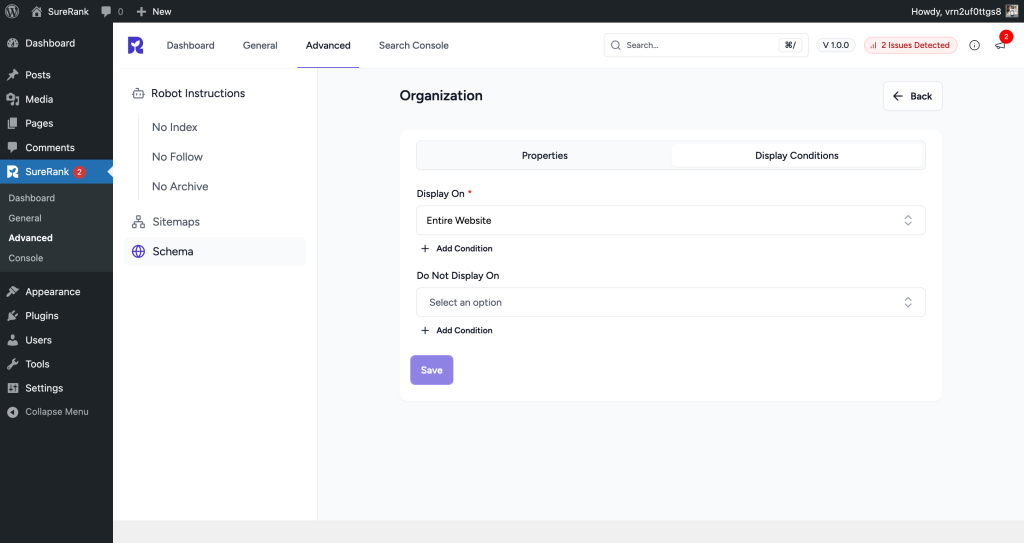
Task: Switch to the Display Conditions tab
Action: coord(797,156)
